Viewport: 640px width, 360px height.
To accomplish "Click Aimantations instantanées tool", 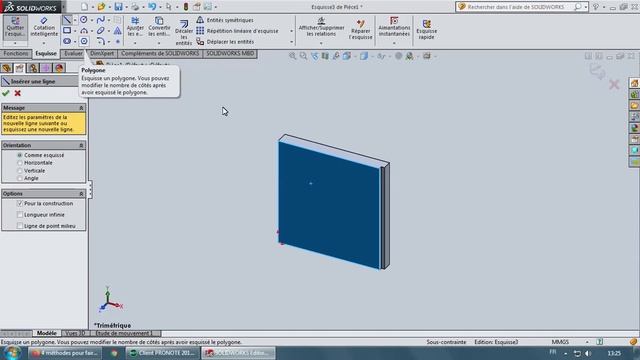I will point(394,27).
